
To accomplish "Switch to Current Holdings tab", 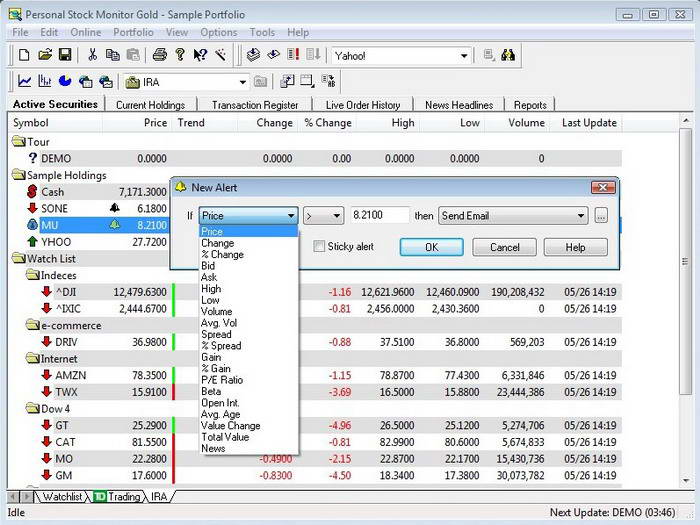I will (x=150, y=105).
